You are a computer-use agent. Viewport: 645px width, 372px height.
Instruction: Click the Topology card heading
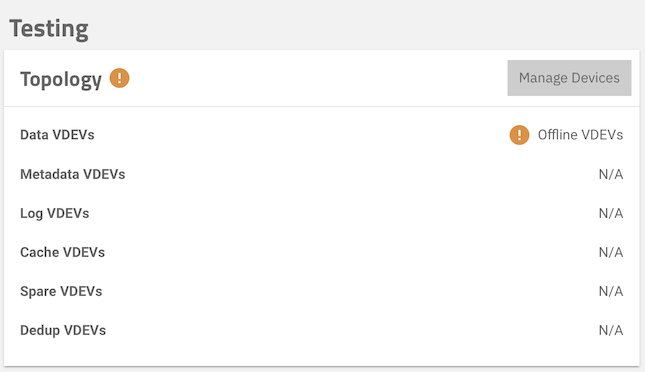61,79
